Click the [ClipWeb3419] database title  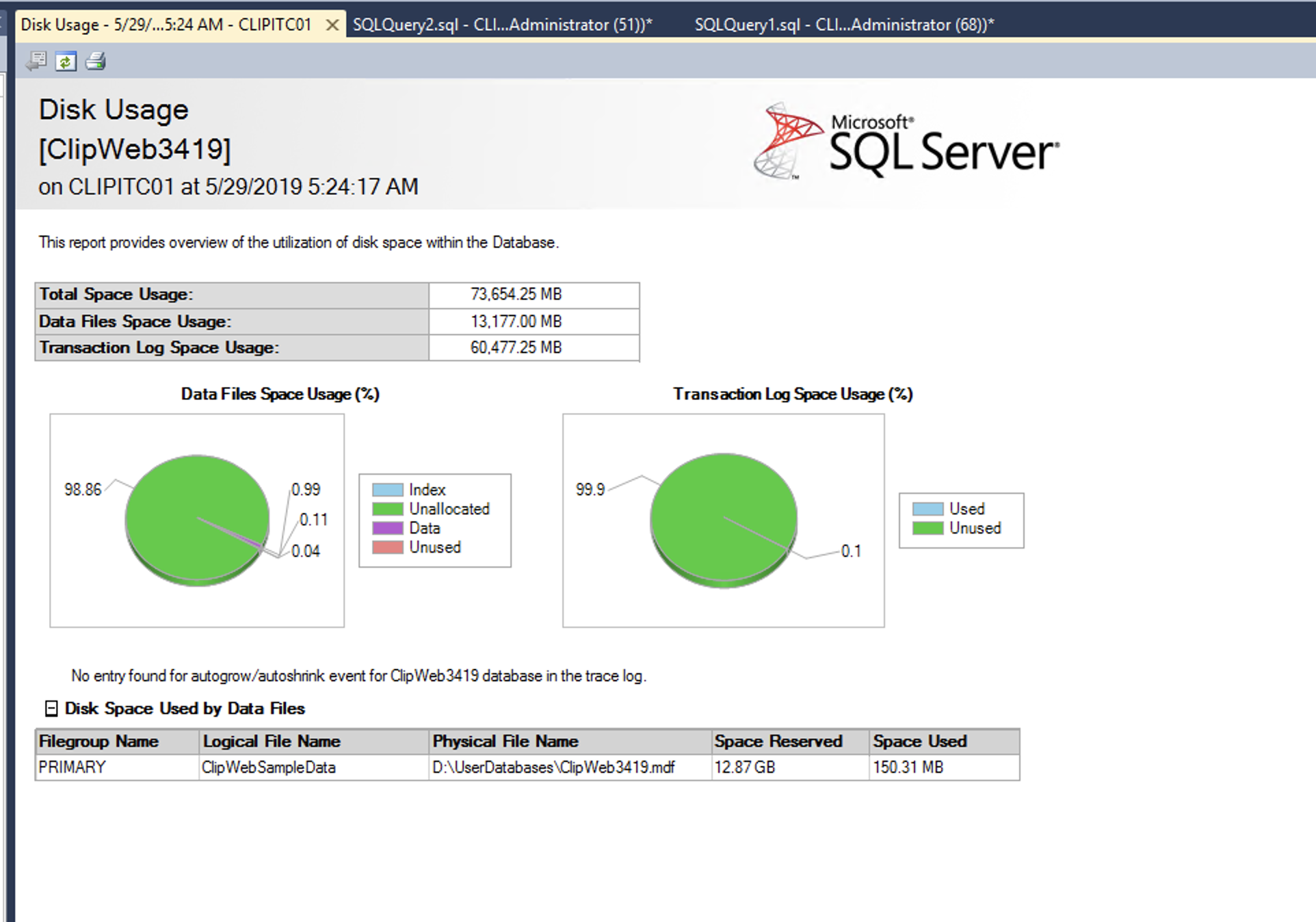click(135, 149)
